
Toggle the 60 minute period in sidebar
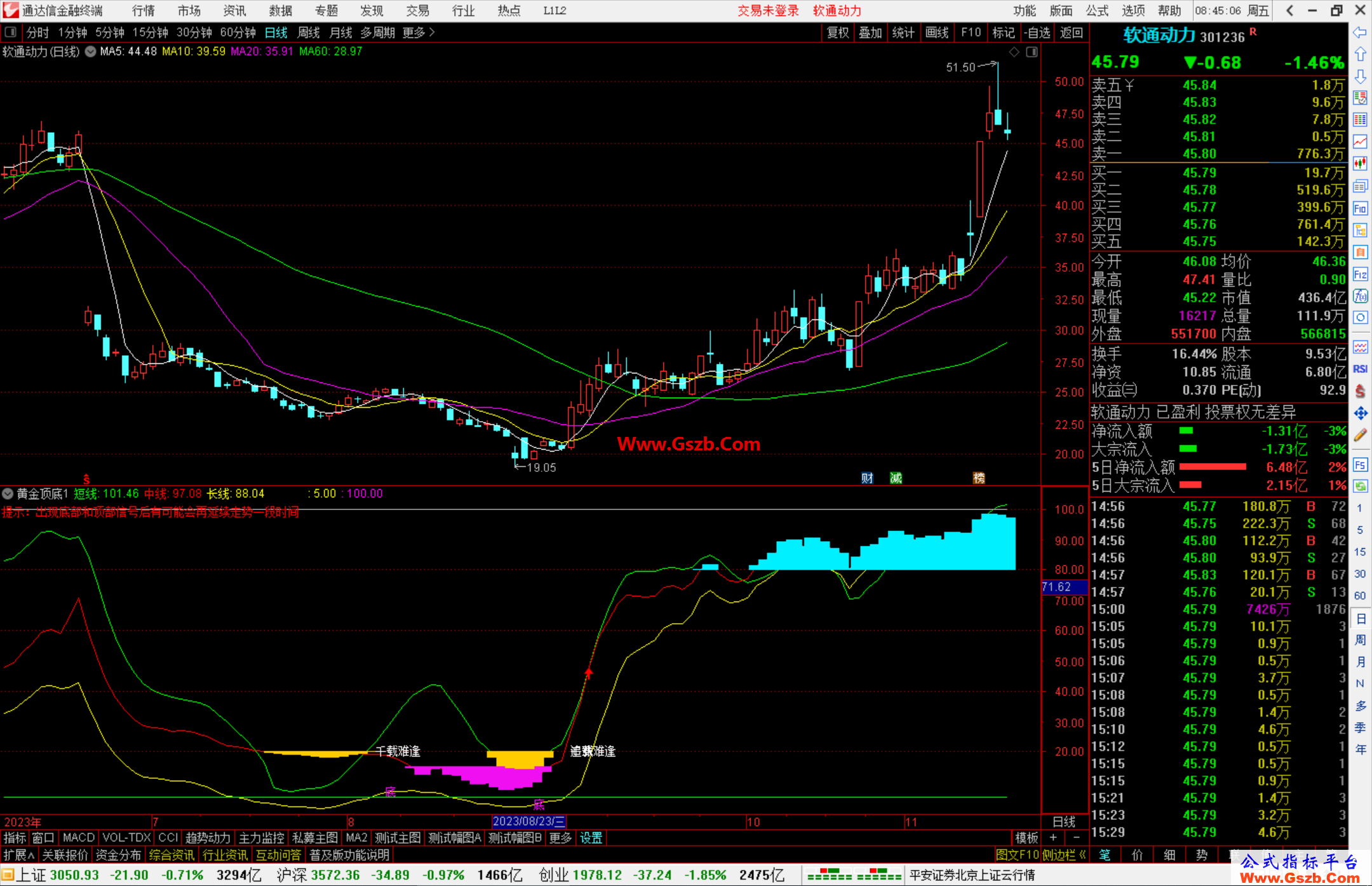(1360, 595)
